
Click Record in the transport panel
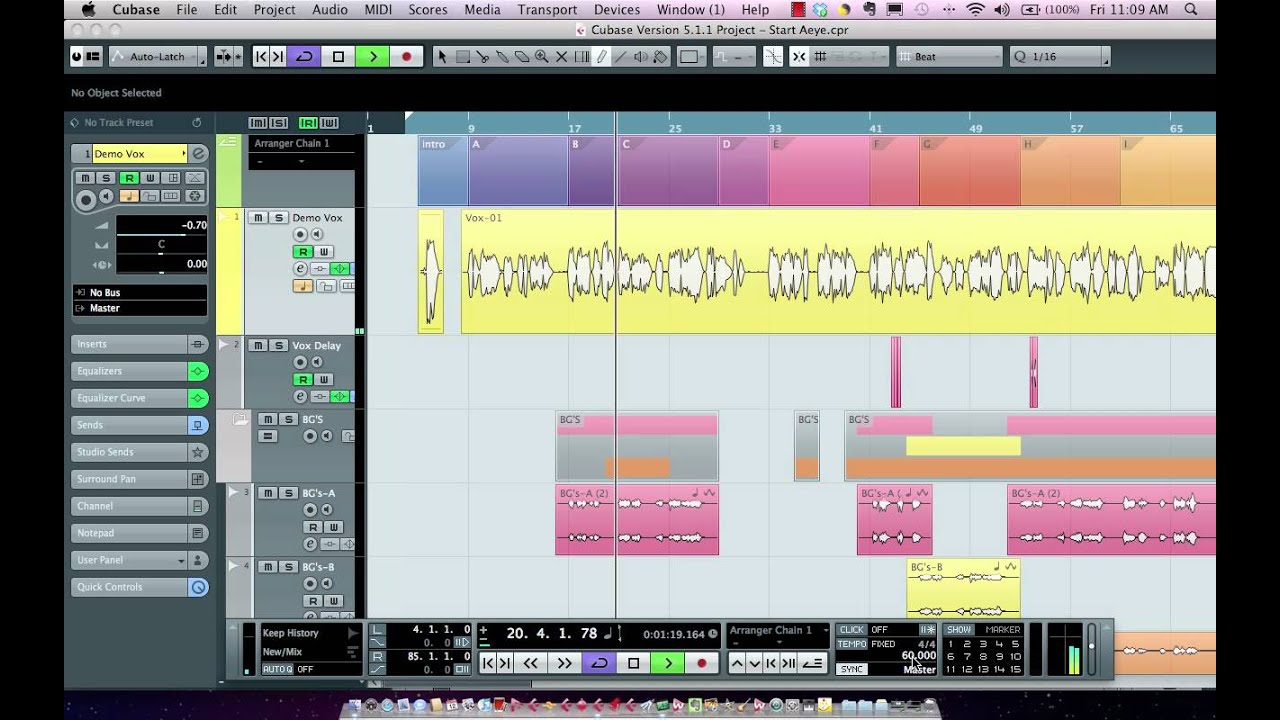pos(702,663)
